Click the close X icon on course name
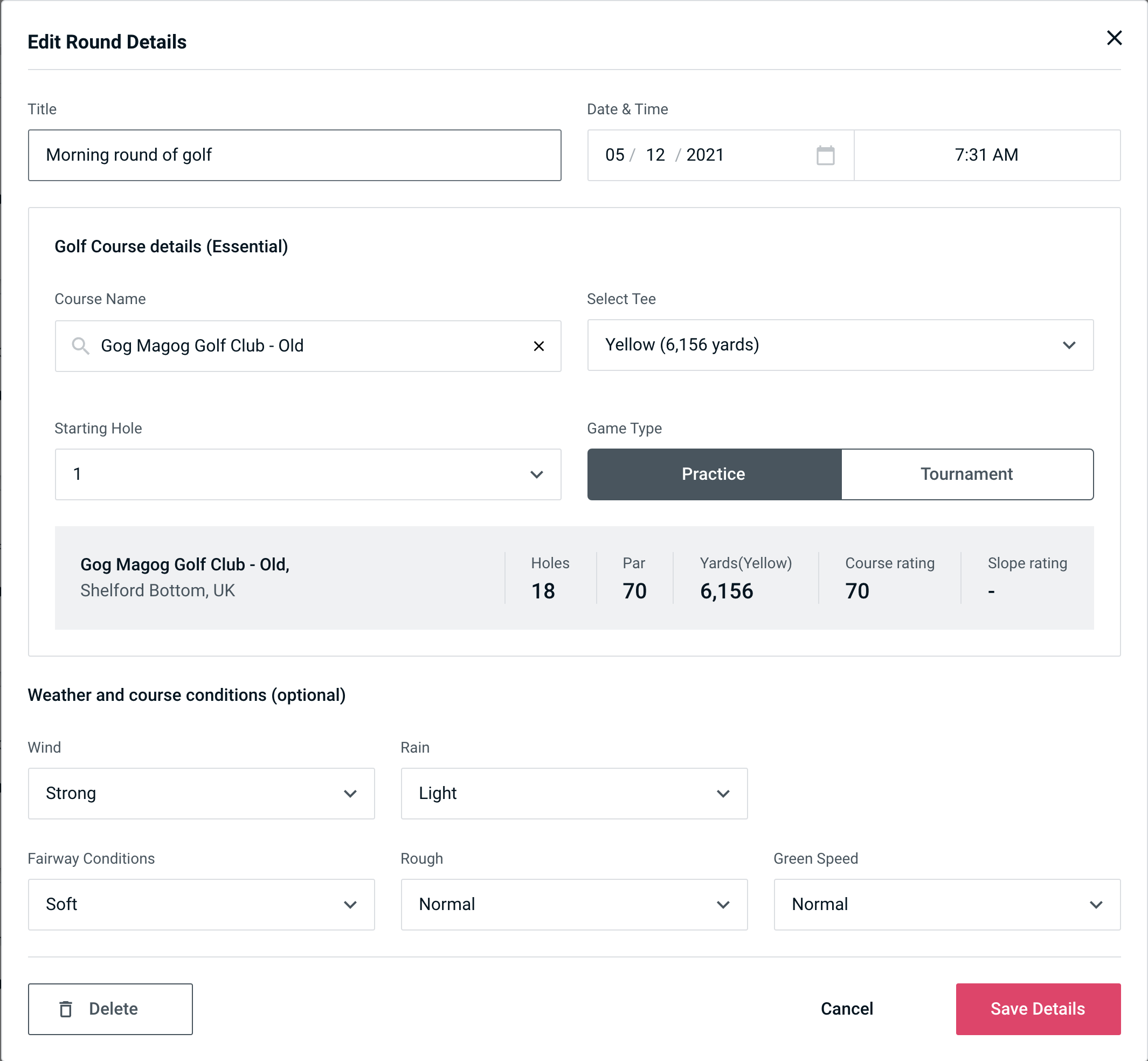The image size is (1148, 1061). pyautogui.click(x=539, y=345)
